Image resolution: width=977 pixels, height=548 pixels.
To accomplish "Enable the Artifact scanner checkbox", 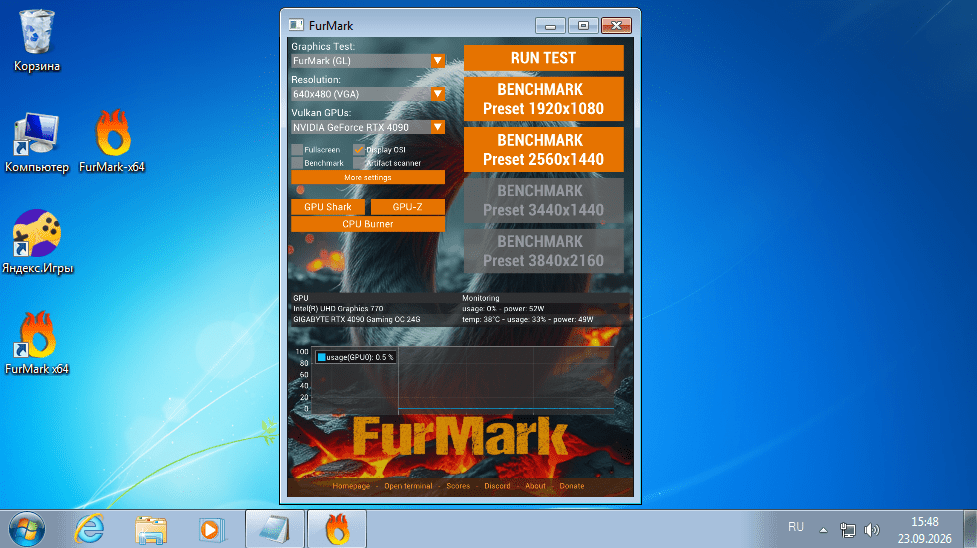I will (x=359, y=163).
